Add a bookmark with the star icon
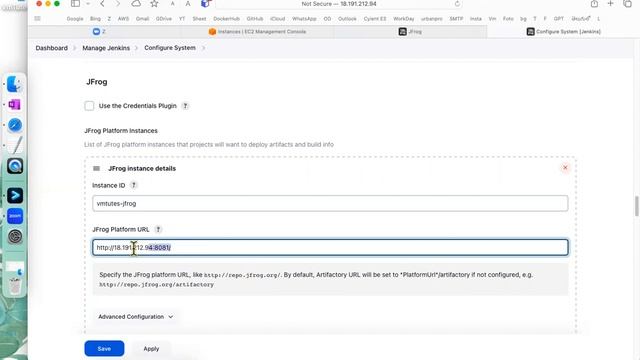Image resolution: width=640 pixels, height=360 pixels. click(154, 4)
